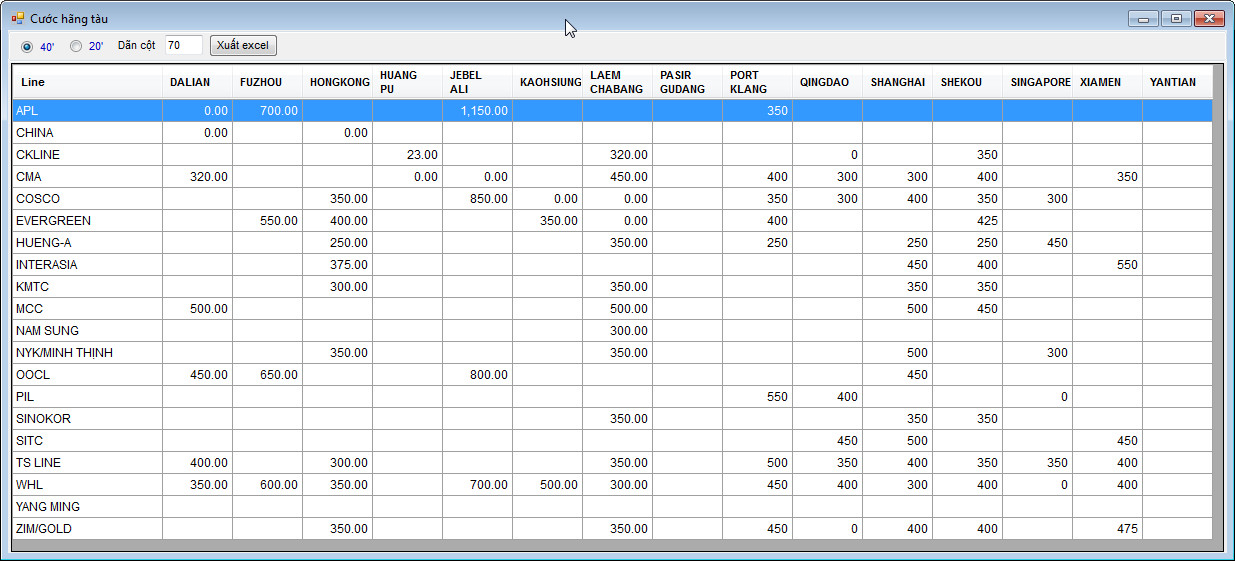Click the PORT KLANG column header
This screenshot has height=561, width=1235.
757,82
